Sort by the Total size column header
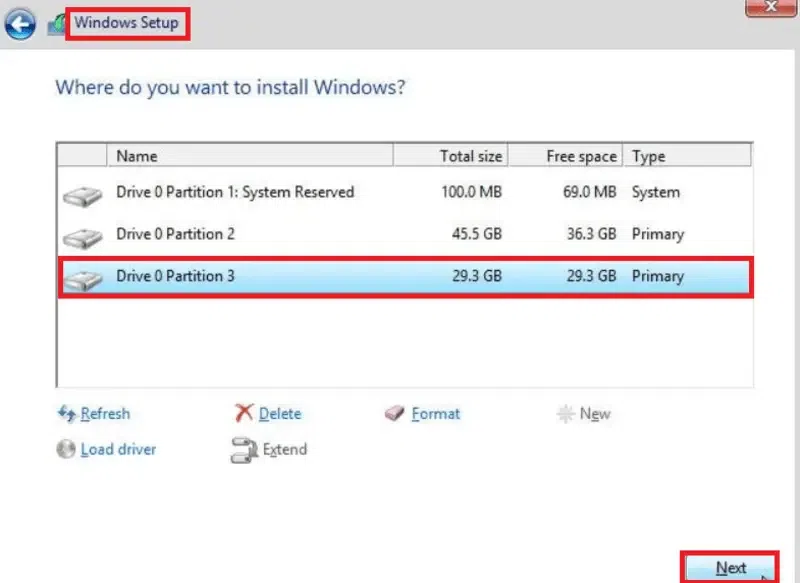 click(x=451, y=156)
